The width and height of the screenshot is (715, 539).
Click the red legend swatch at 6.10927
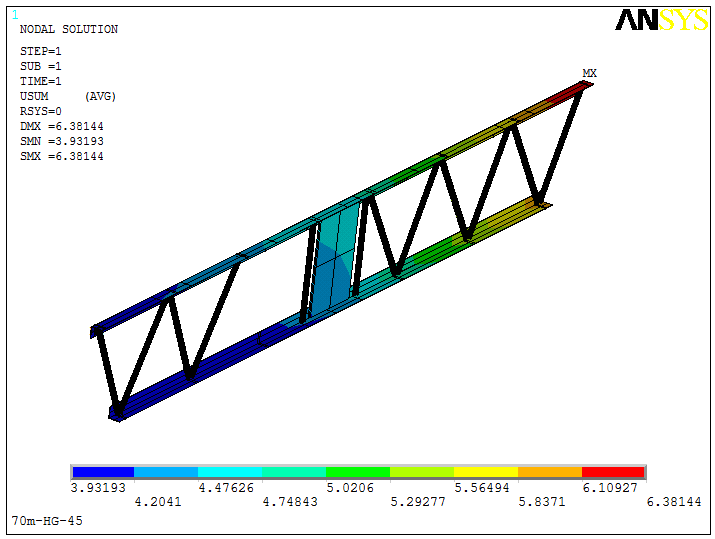click(x=613, y=472)
